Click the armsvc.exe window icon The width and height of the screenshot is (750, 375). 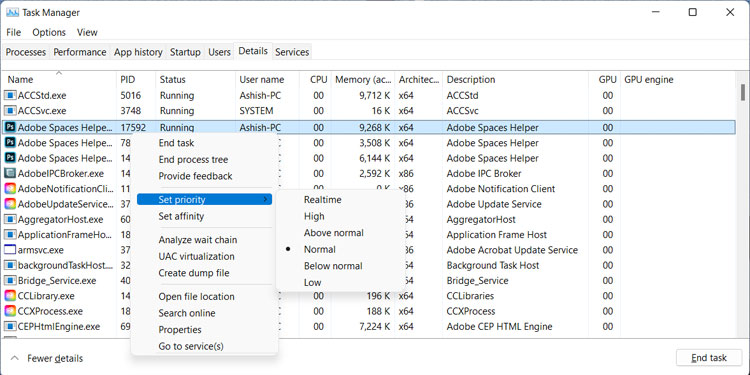10,250
